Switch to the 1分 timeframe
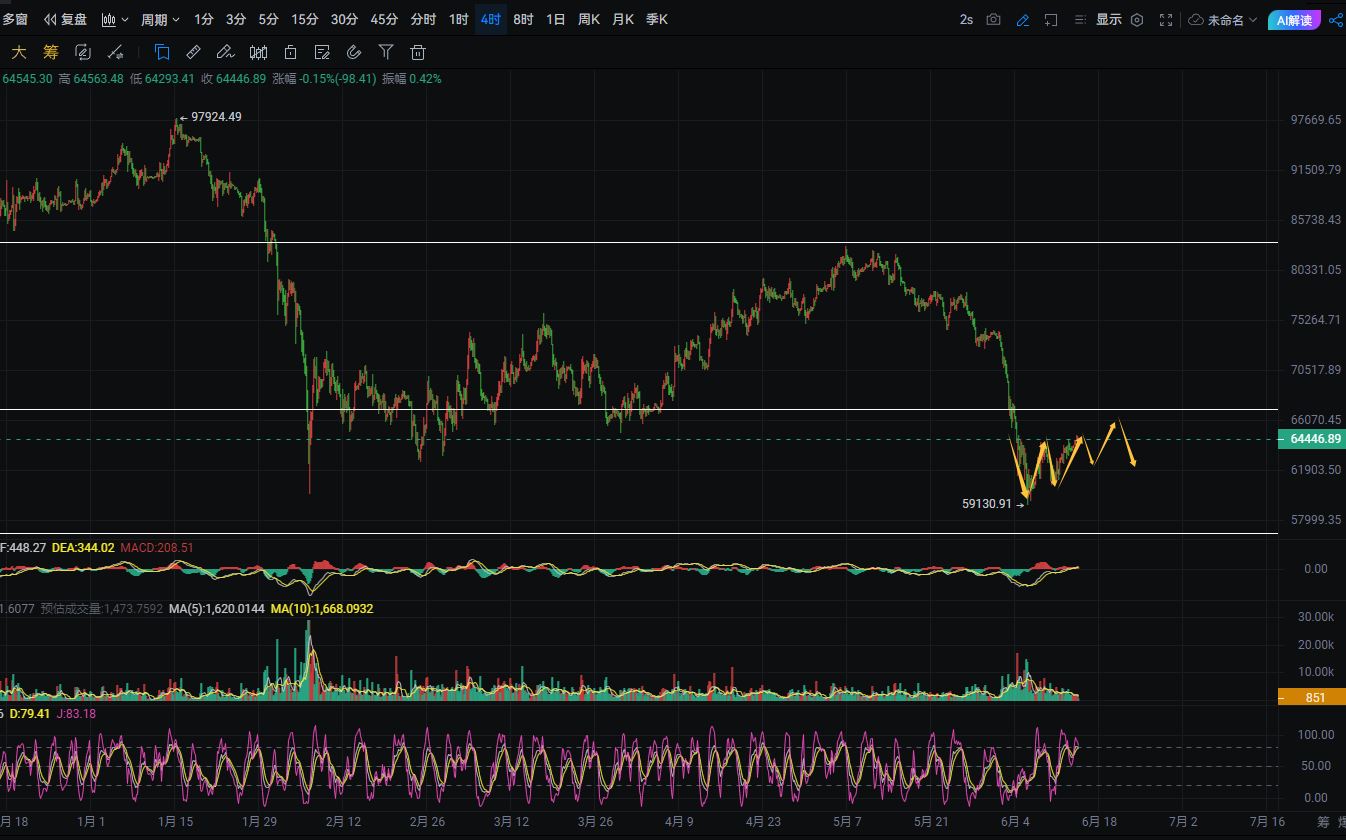Screen dimensions: 1346x840 coord(204,19)
